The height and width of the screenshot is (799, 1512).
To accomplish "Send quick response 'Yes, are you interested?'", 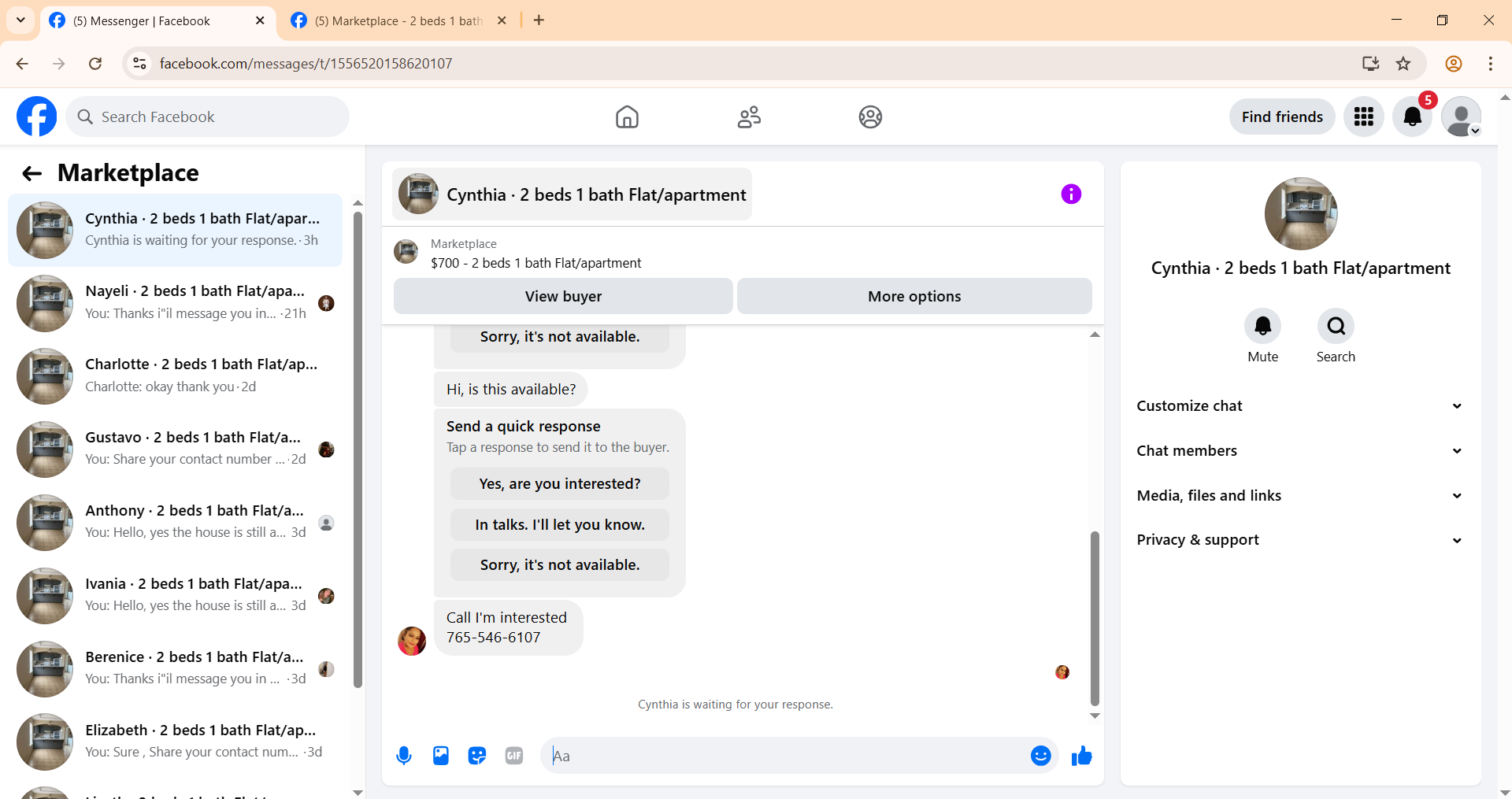I will click(560, 483).
